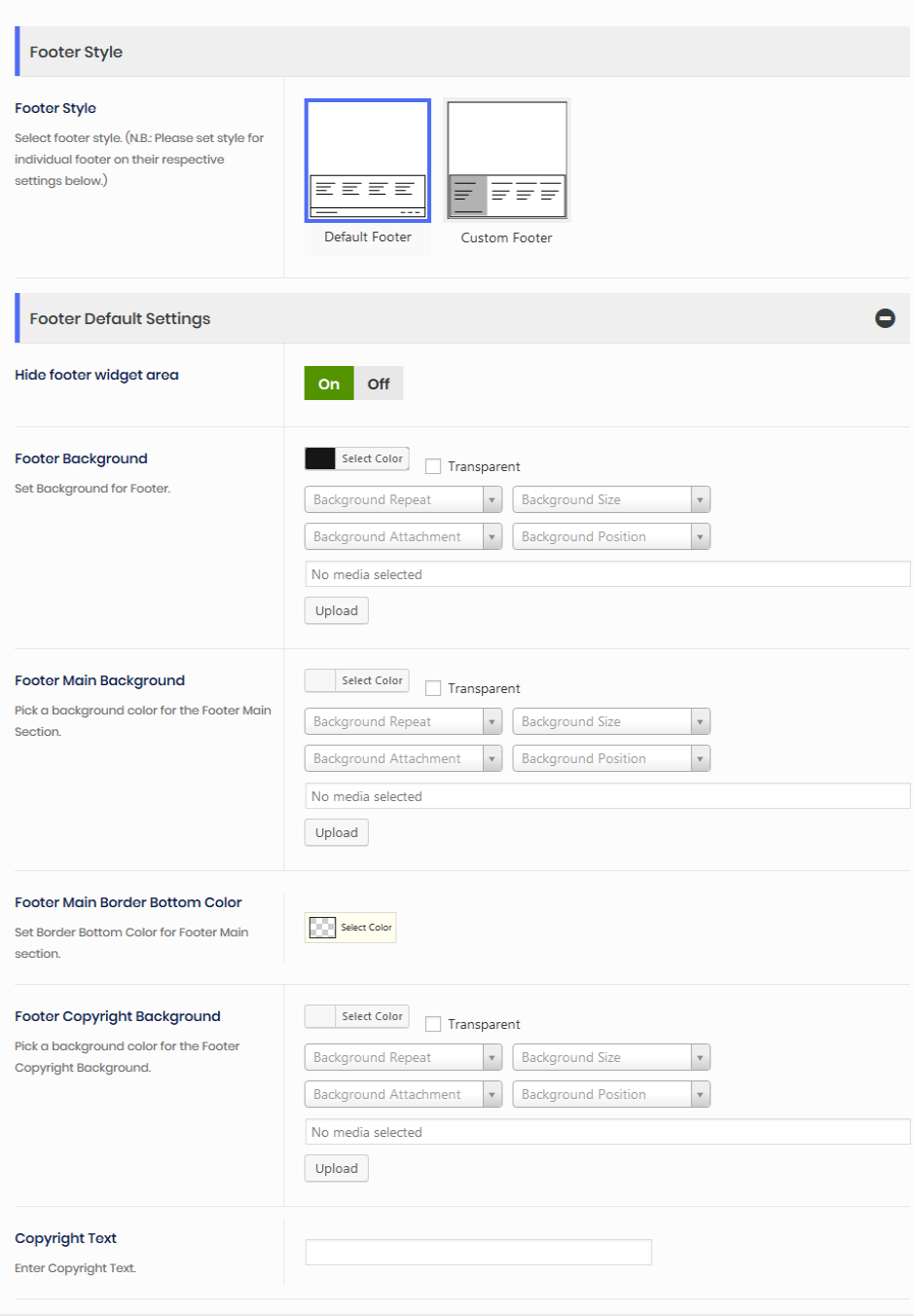
Task: Open Footer Main Background Attachment dropdown
Action: (403, 758)
